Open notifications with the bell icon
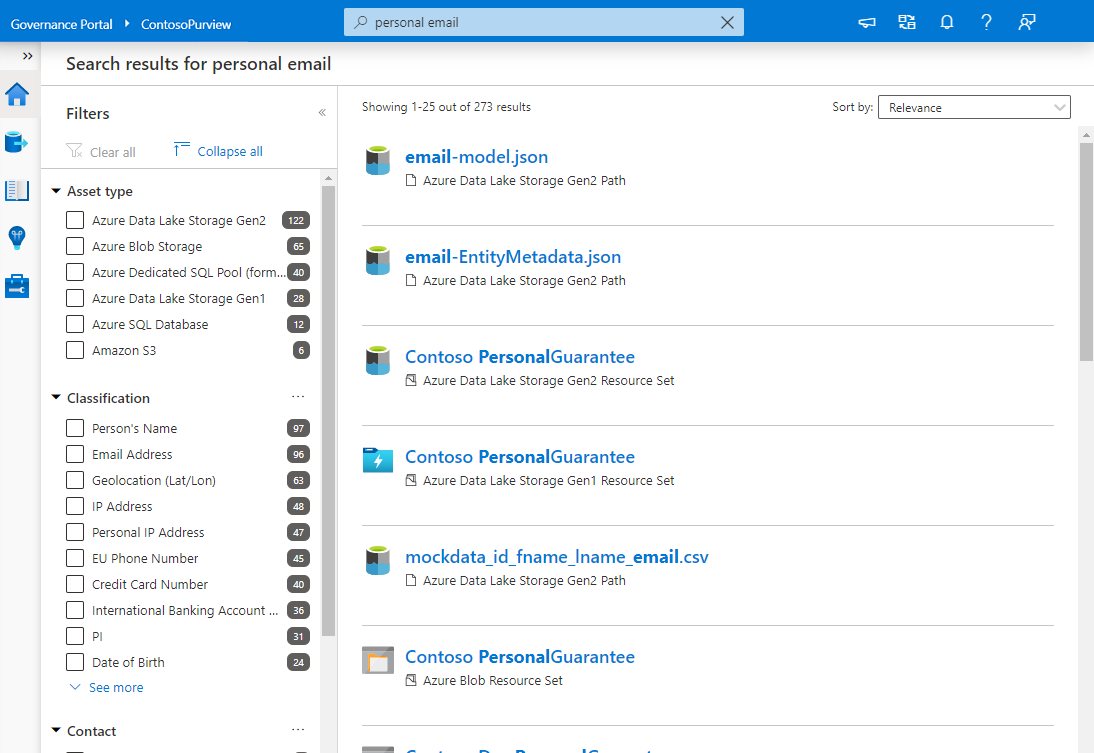This screenshot has height=753, width=1094. click(x=946, y=22)
